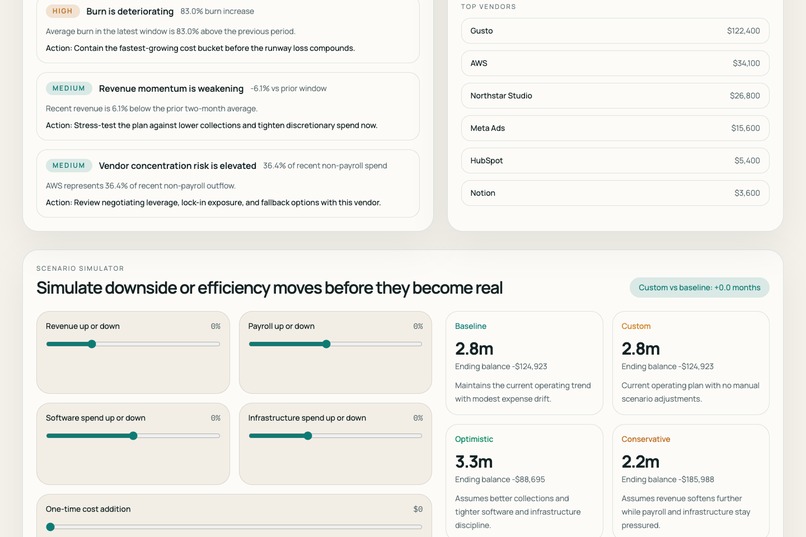Click the $122,400 Gusto amount
Viewport: 806px width, 537px height.
(x=743, y=31)
